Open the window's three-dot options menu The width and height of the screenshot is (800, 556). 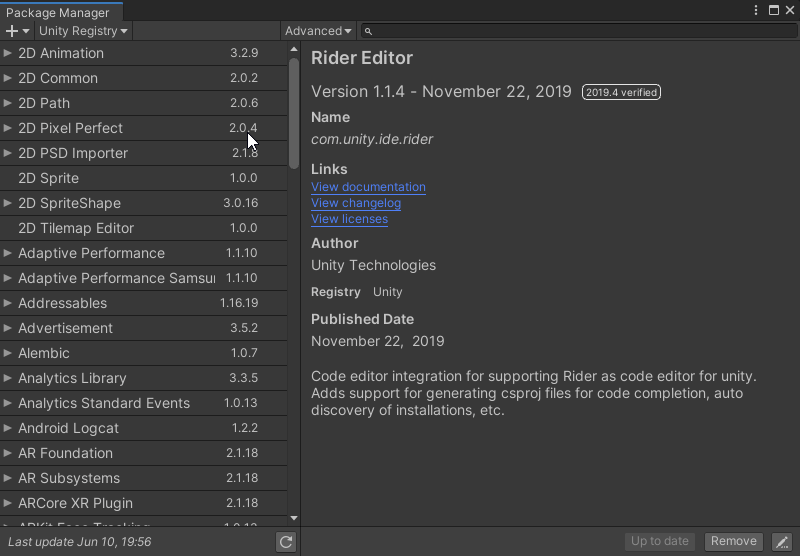click(x=756, y=10)
